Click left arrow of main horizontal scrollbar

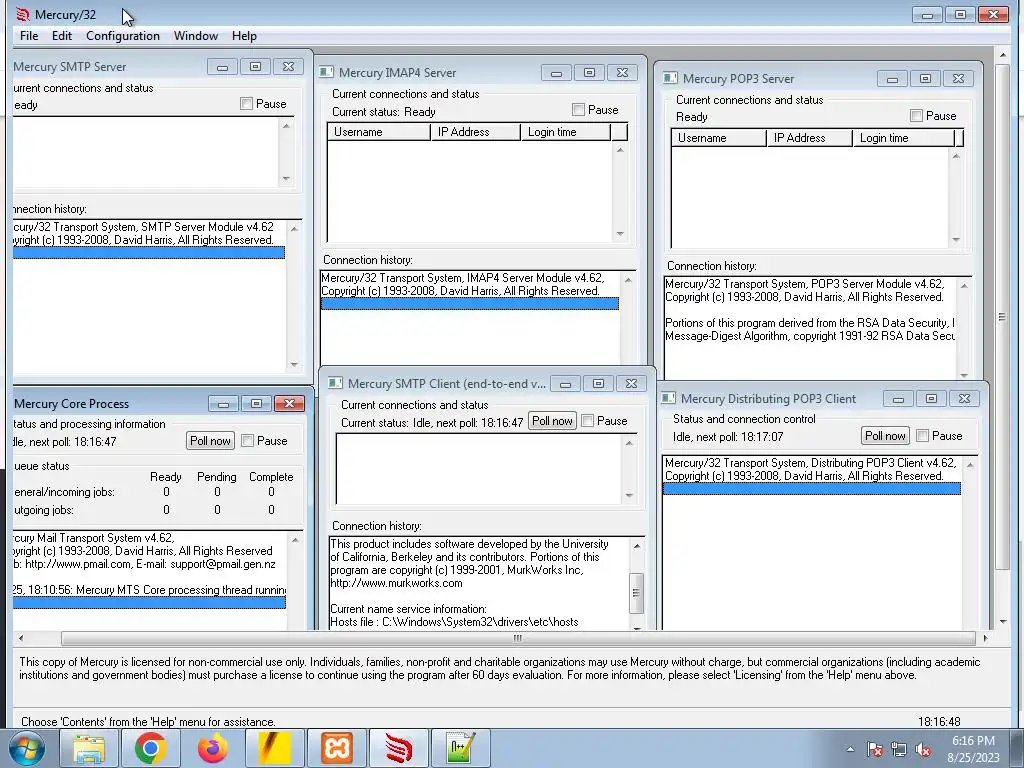[x=21, y=638]
